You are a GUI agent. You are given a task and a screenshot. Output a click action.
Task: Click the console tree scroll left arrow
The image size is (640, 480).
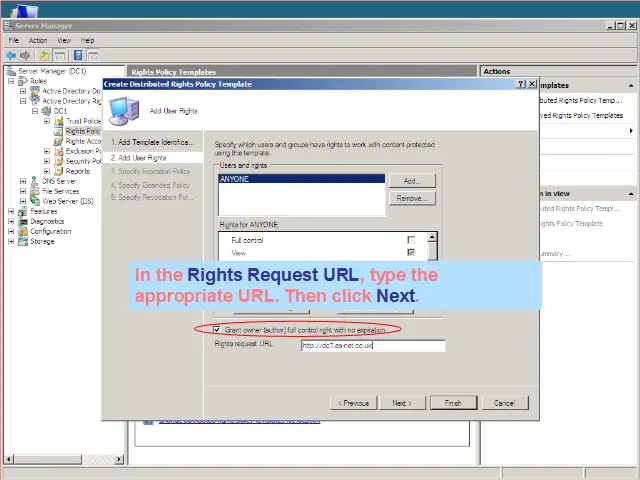click(x=9, y=459)
